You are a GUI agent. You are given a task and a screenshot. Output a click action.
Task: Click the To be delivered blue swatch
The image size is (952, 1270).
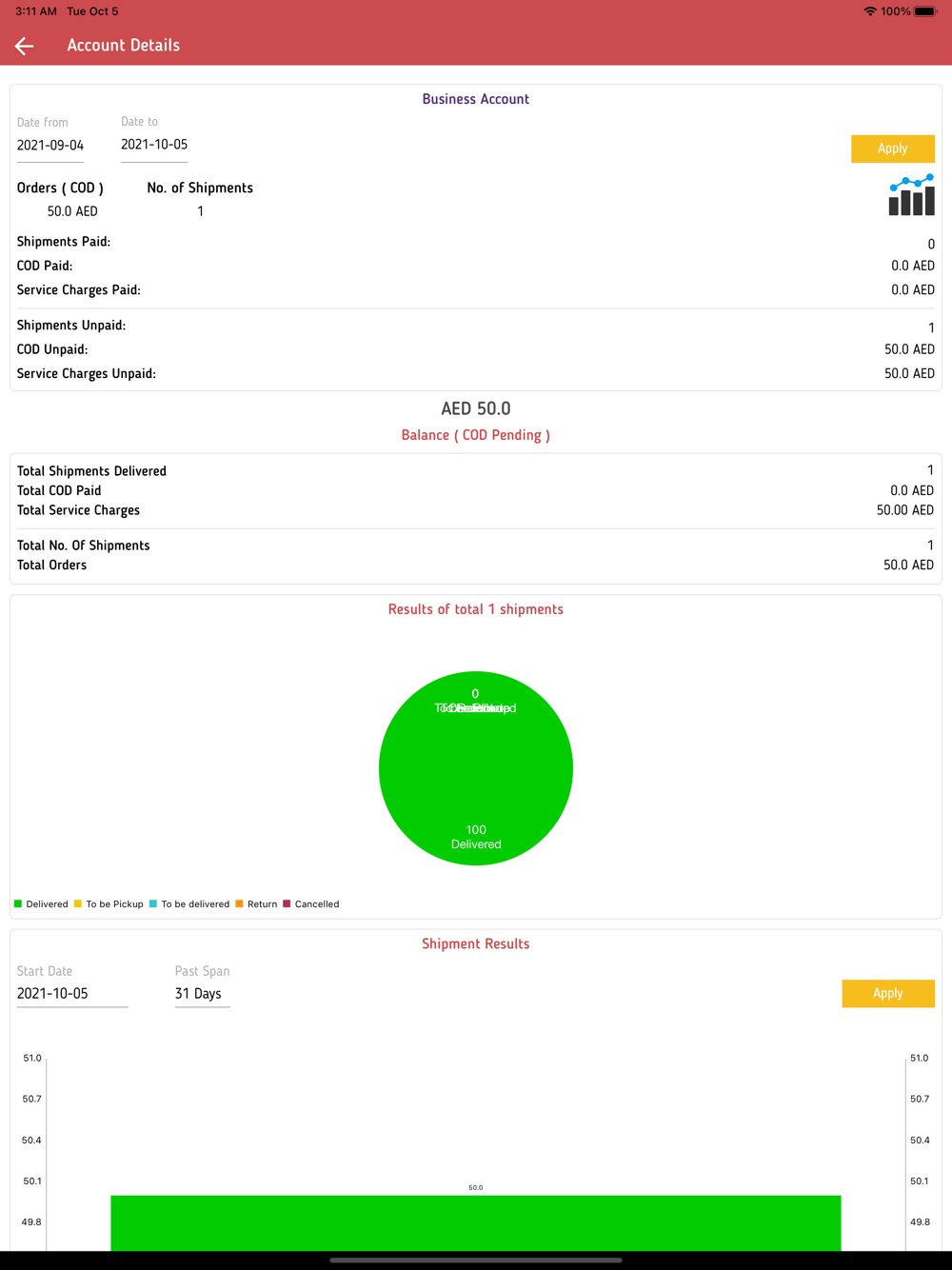tap(153, 903)
